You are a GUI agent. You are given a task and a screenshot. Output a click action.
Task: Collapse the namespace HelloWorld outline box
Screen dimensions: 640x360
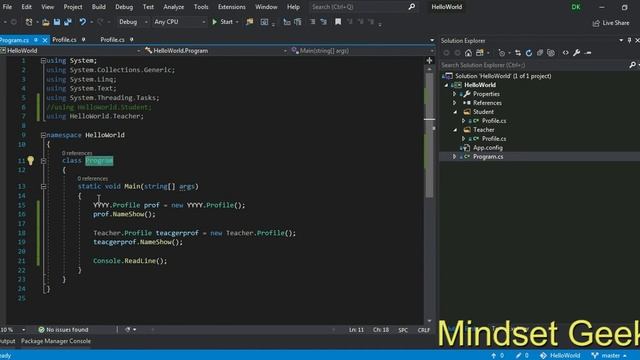pos(43,135)
